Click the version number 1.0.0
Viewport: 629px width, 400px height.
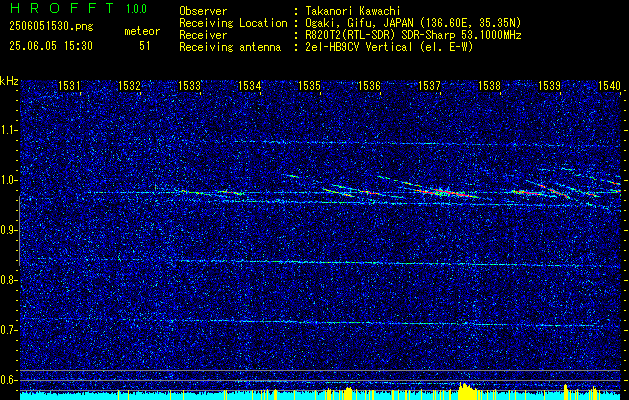tap(136, 9)
